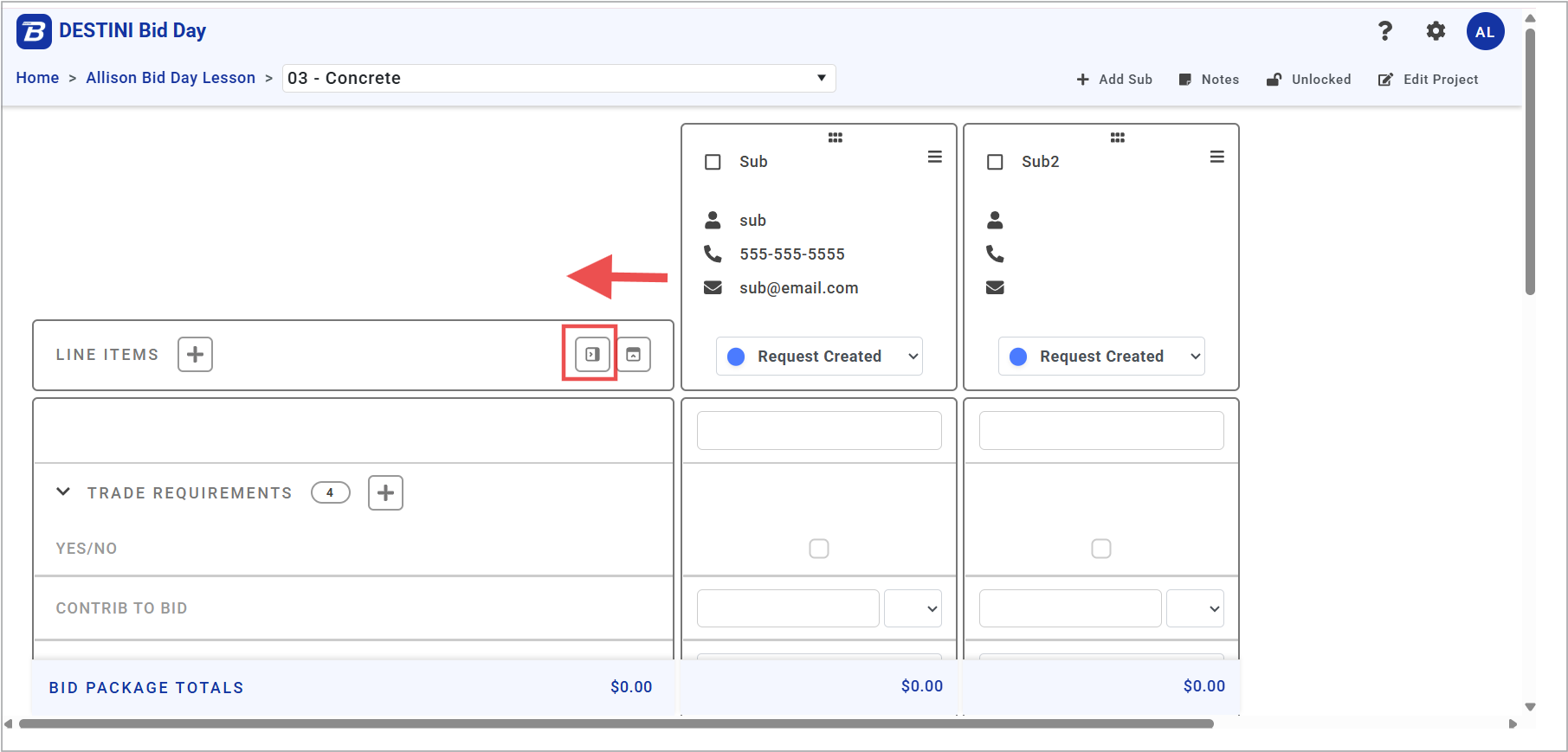Click the blue status dot for Sub2

click(1018, 357)
